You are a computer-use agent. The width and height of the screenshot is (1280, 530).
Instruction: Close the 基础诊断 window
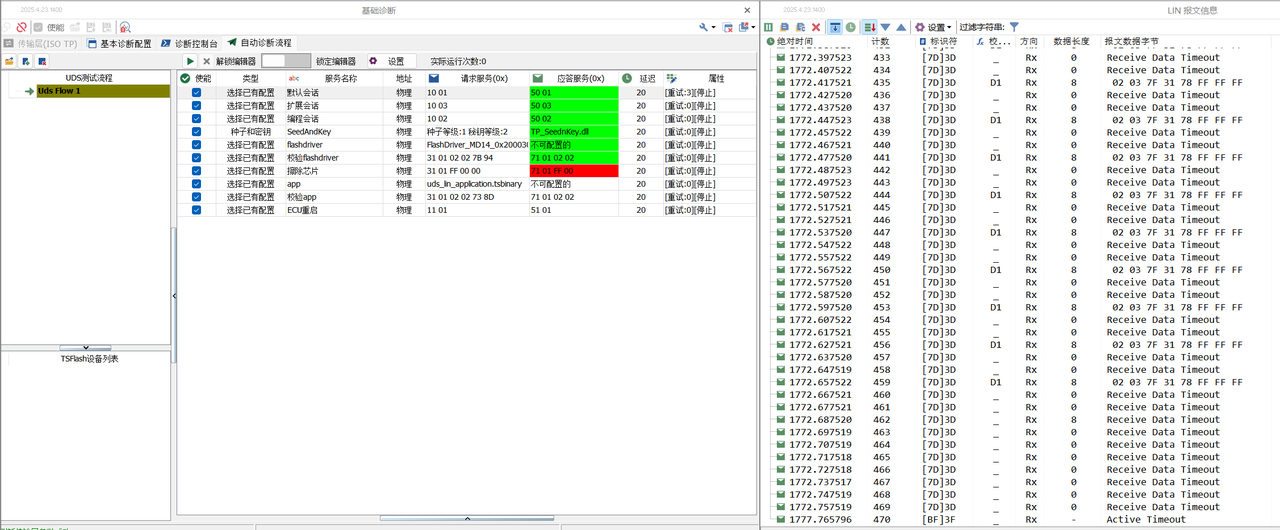tap(747, 9)
